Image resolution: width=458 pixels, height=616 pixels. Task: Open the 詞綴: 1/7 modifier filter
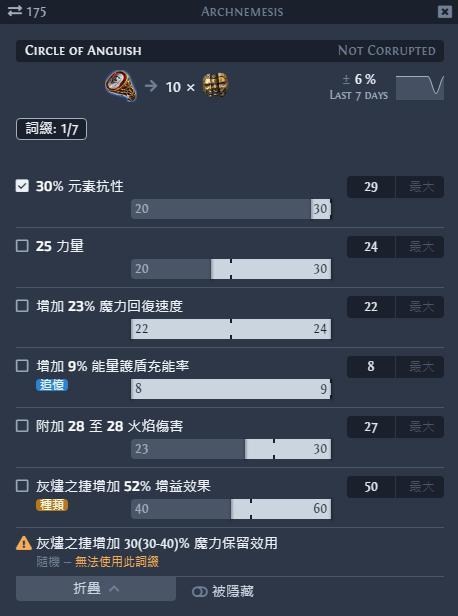[51, 129]
